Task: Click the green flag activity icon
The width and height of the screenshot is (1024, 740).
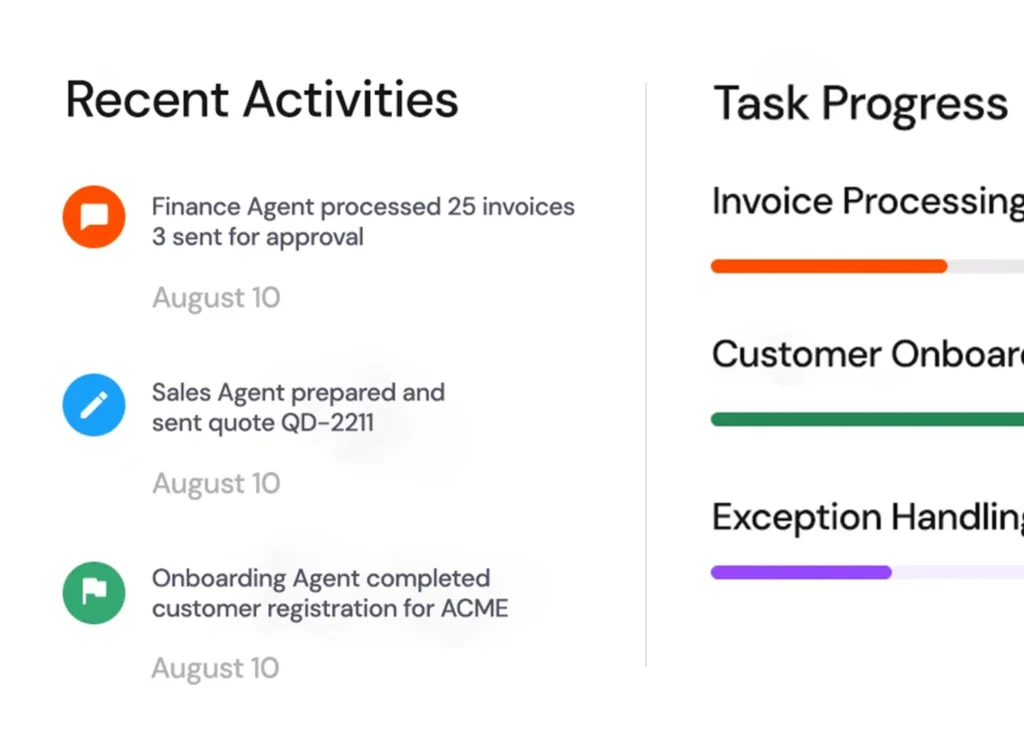Action: tap(94, 592)
